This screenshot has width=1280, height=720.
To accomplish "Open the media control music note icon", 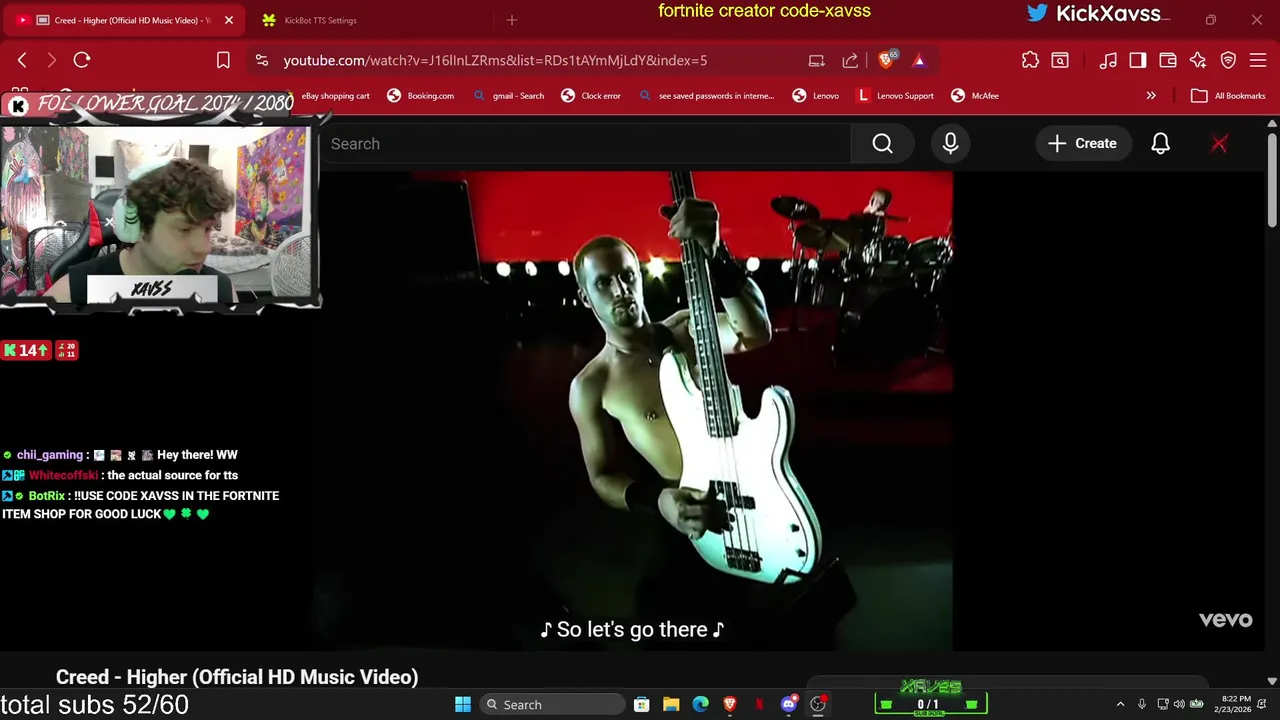I will pos(1108,60).
